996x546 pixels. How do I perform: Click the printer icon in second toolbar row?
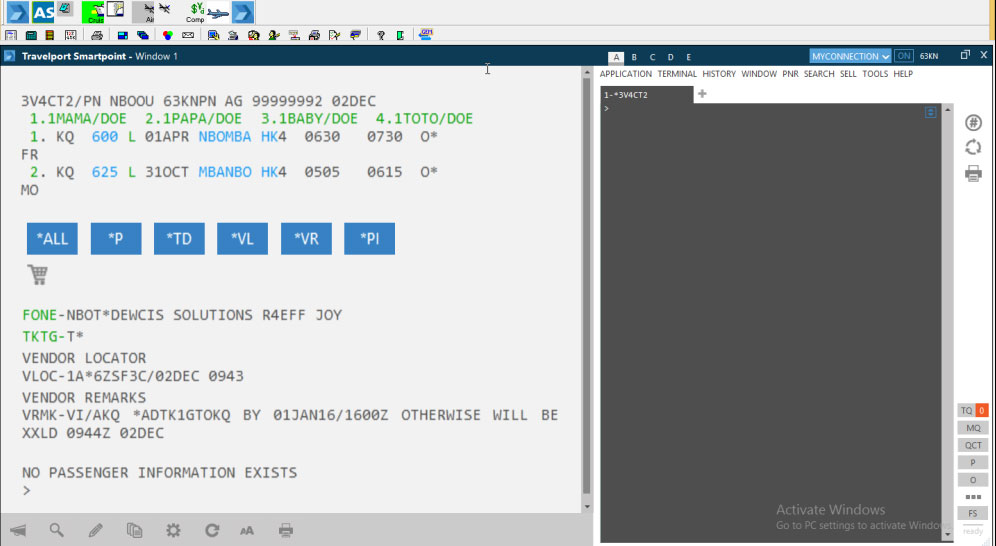pyautogui.click(x=97, y=35)
